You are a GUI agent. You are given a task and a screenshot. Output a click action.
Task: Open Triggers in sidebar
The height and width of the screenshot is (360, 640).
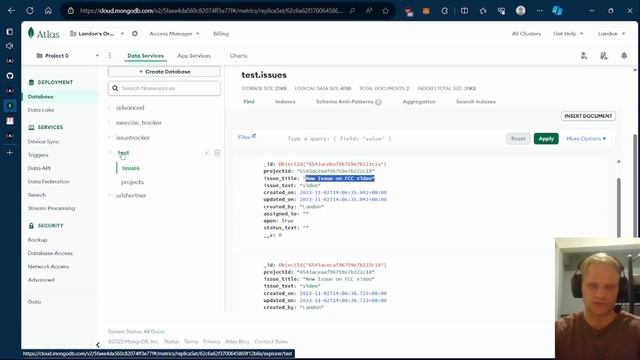pyautogui.click(x=38, y=155)
